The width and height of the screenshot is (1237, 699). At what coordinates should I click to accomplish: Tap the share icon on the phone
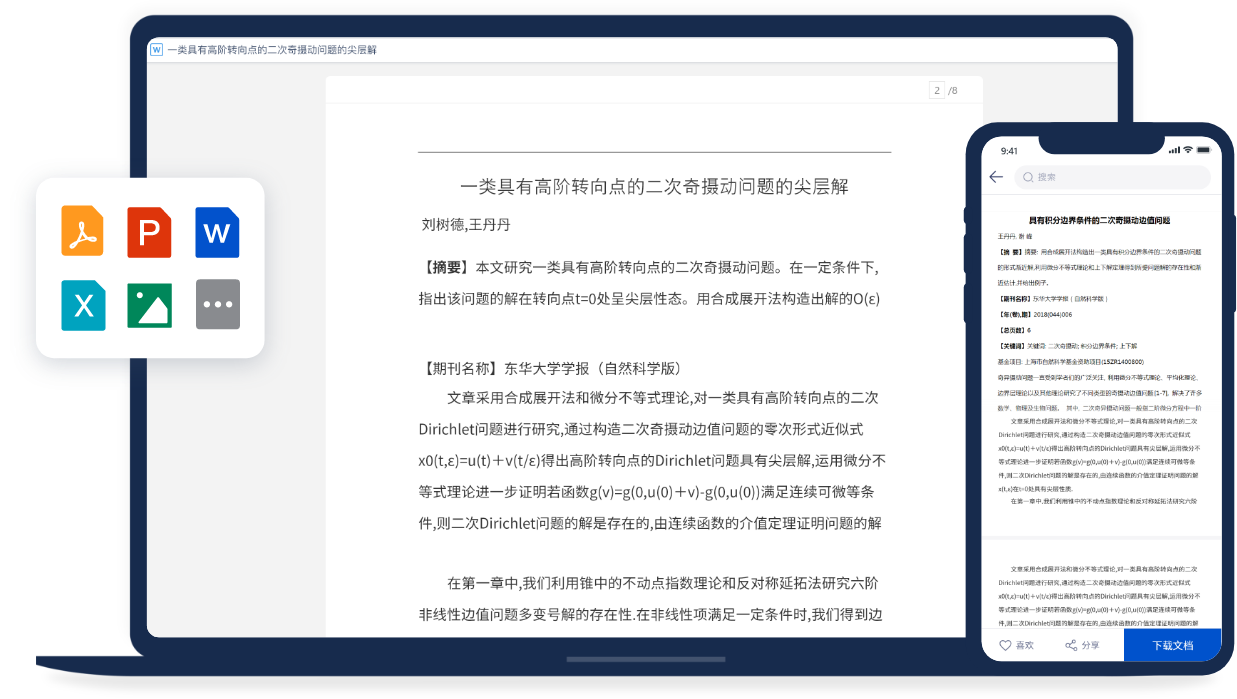tap(1071, 646)
